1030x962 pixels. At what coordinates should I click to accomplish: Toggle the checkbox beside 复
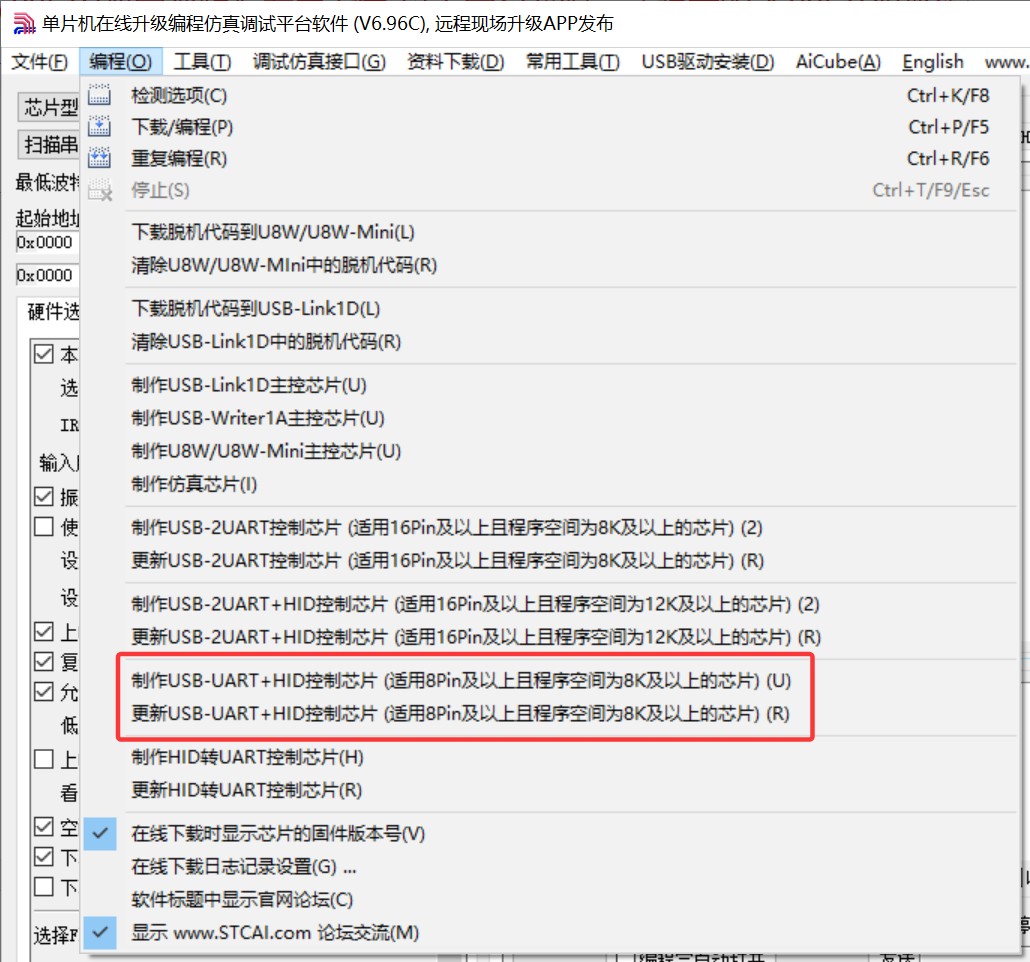pos(43,661)
